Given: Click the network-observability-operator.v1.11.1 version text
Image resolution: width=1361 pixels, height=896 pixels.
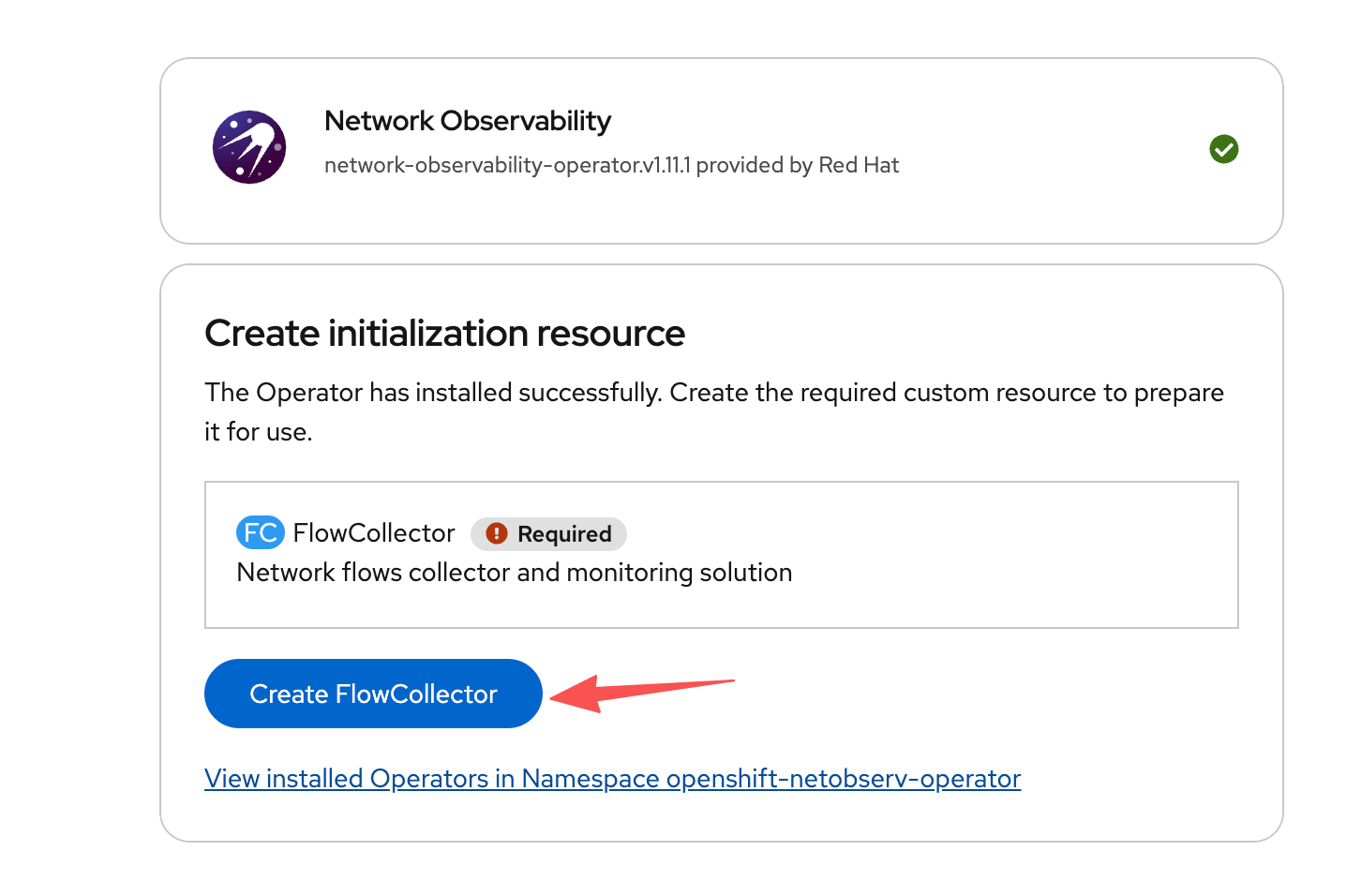Looking at the screenshot, I should (x=507, y=166).
